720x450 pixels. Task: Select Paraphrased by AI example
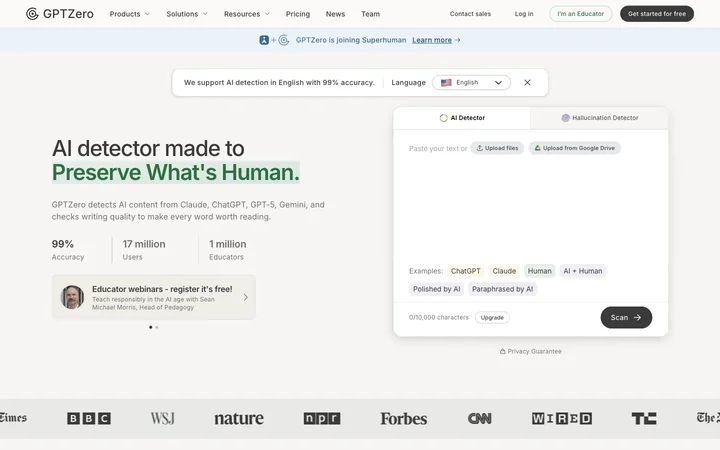point(502,289)
